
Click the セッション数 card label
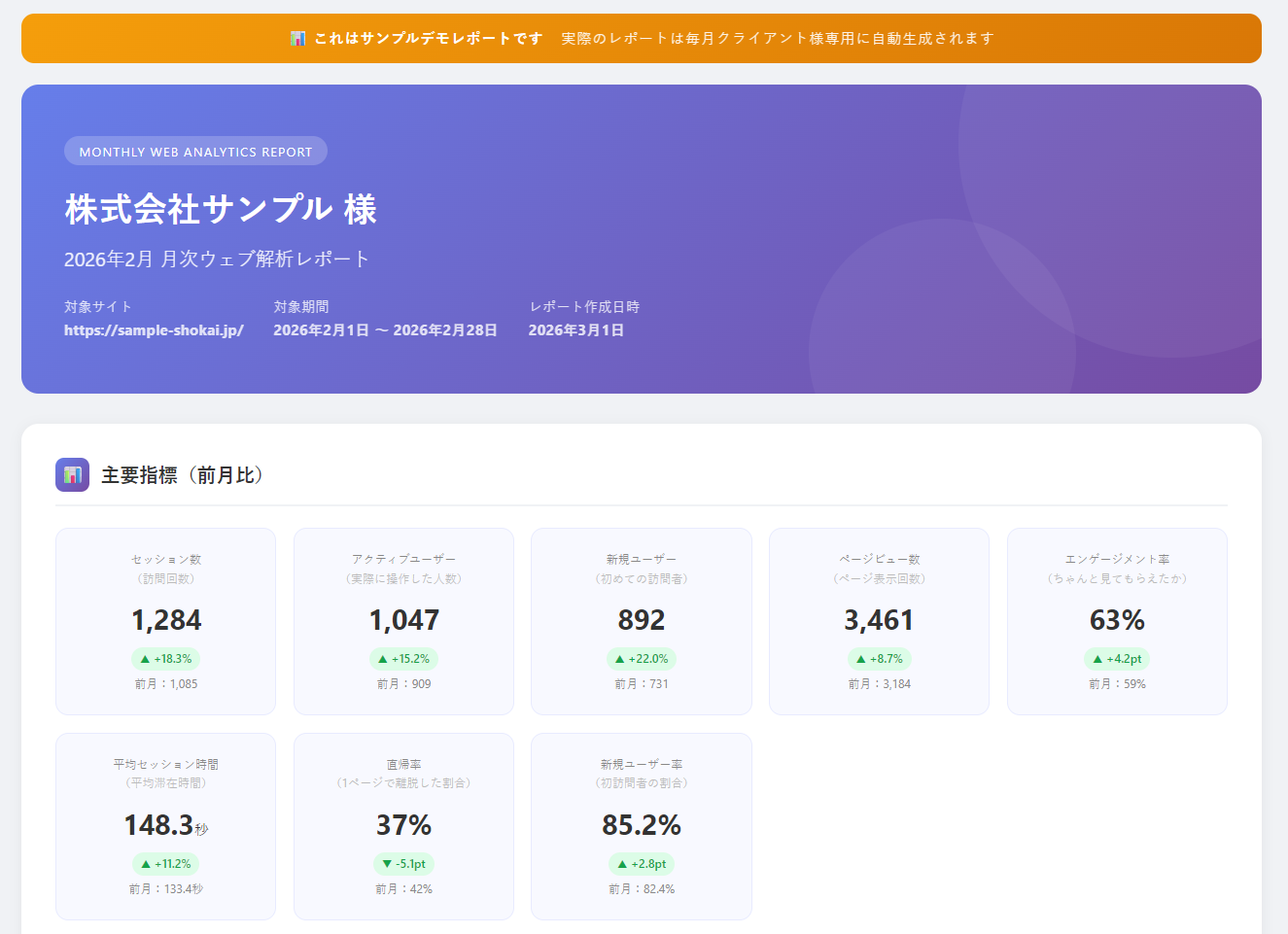(x=166, y=560)
